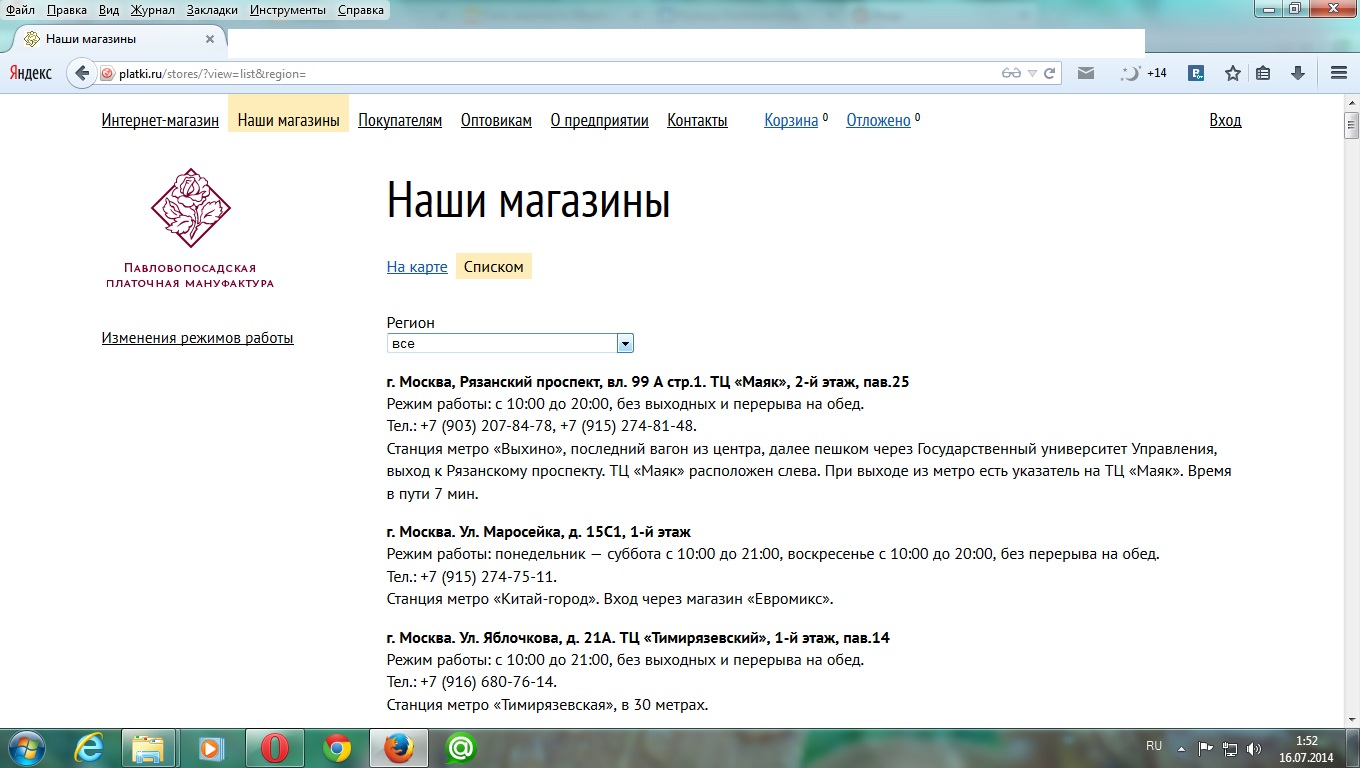Click the Изменения режимов работы link
1360x768 pixels.
[197, 338]
